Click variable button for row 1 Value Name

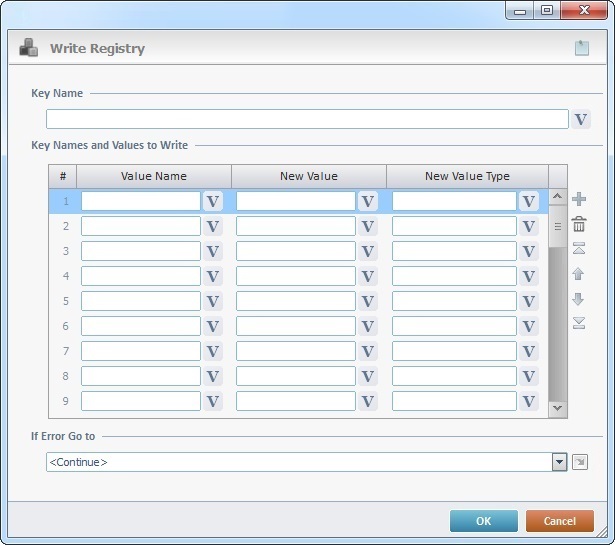tap(213, 201)
